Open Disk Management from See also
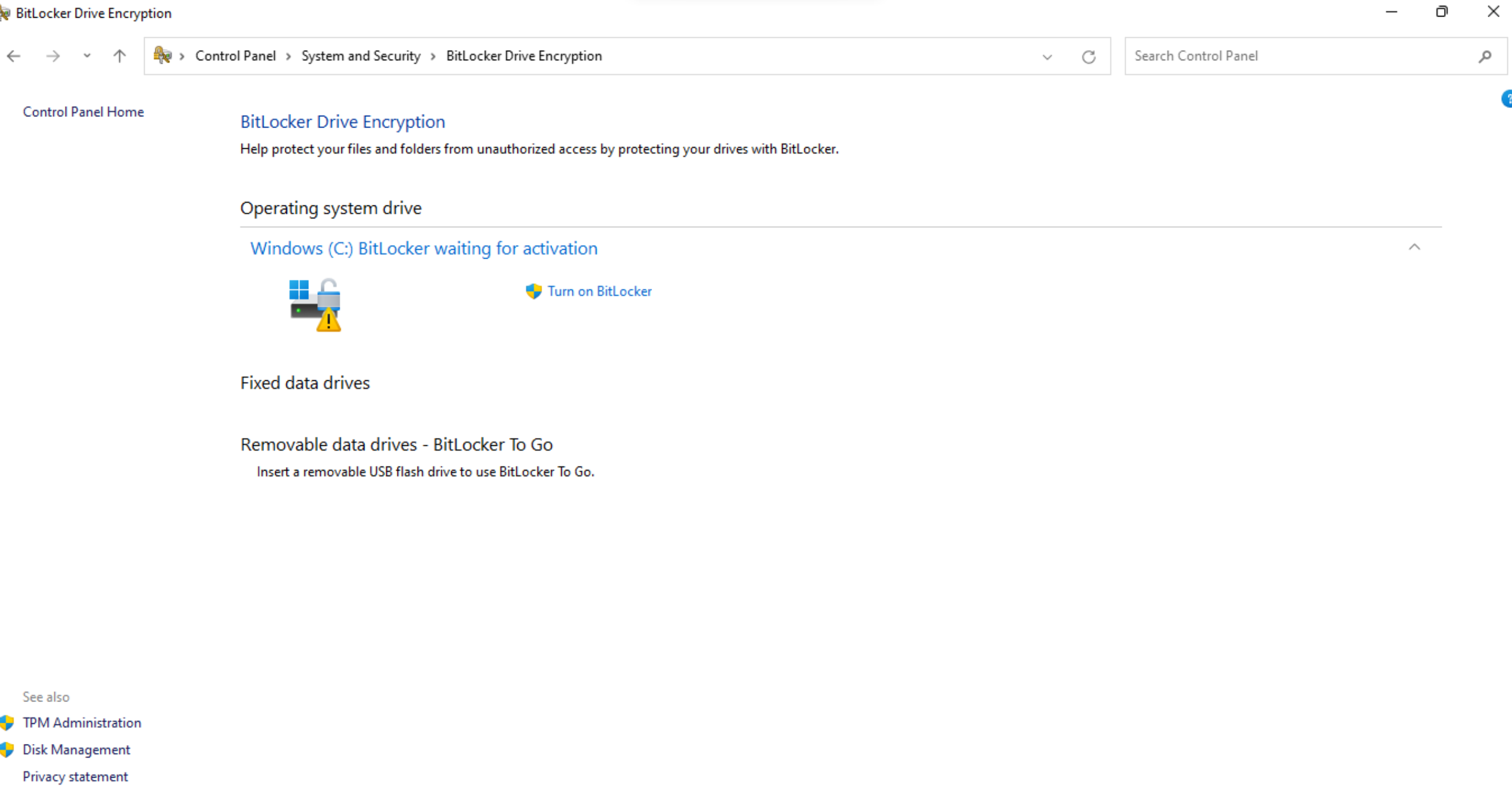 pyautogui.click(x=76, y=749)
